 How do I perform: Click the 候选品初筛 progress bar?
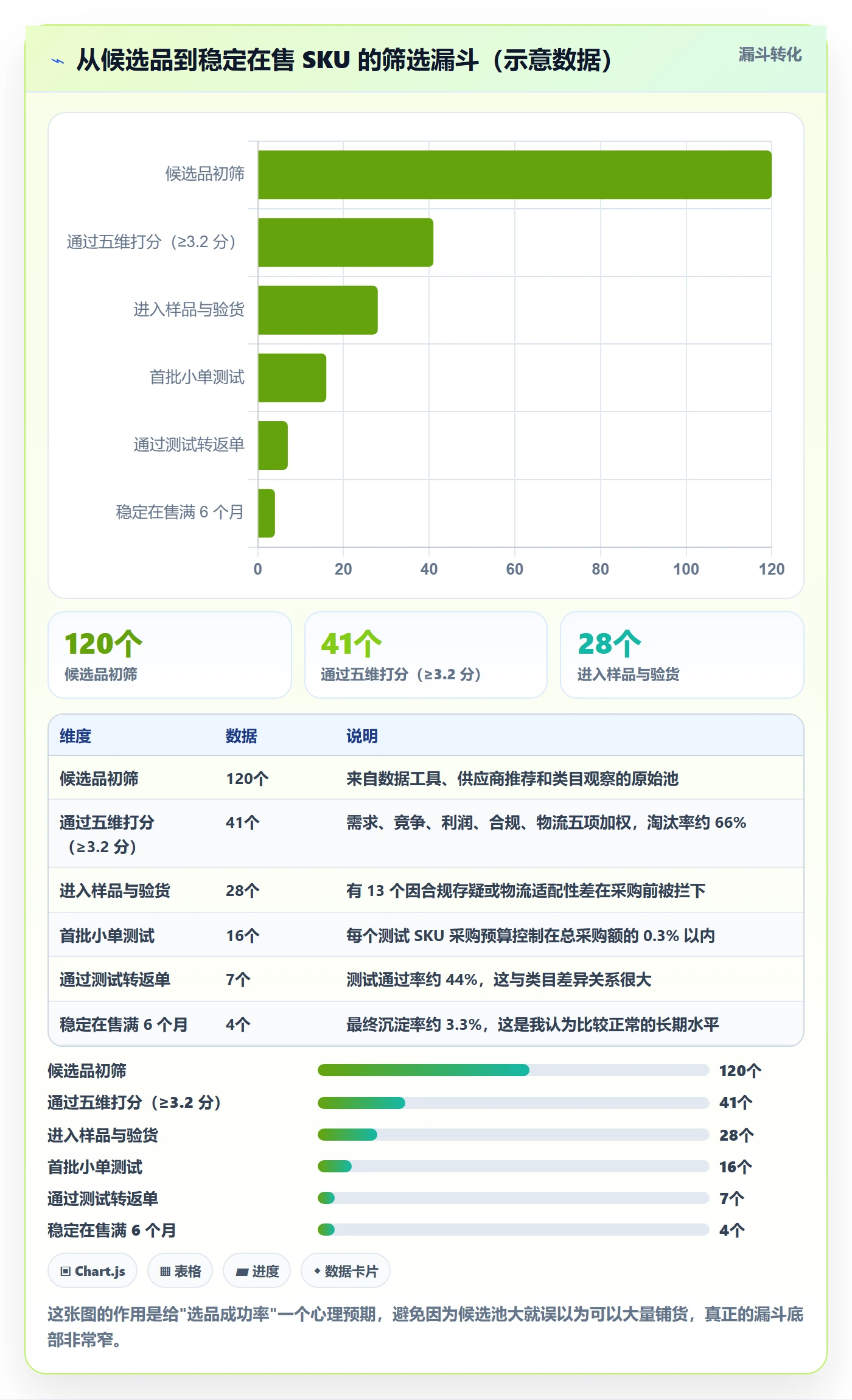pos(513,1070)
